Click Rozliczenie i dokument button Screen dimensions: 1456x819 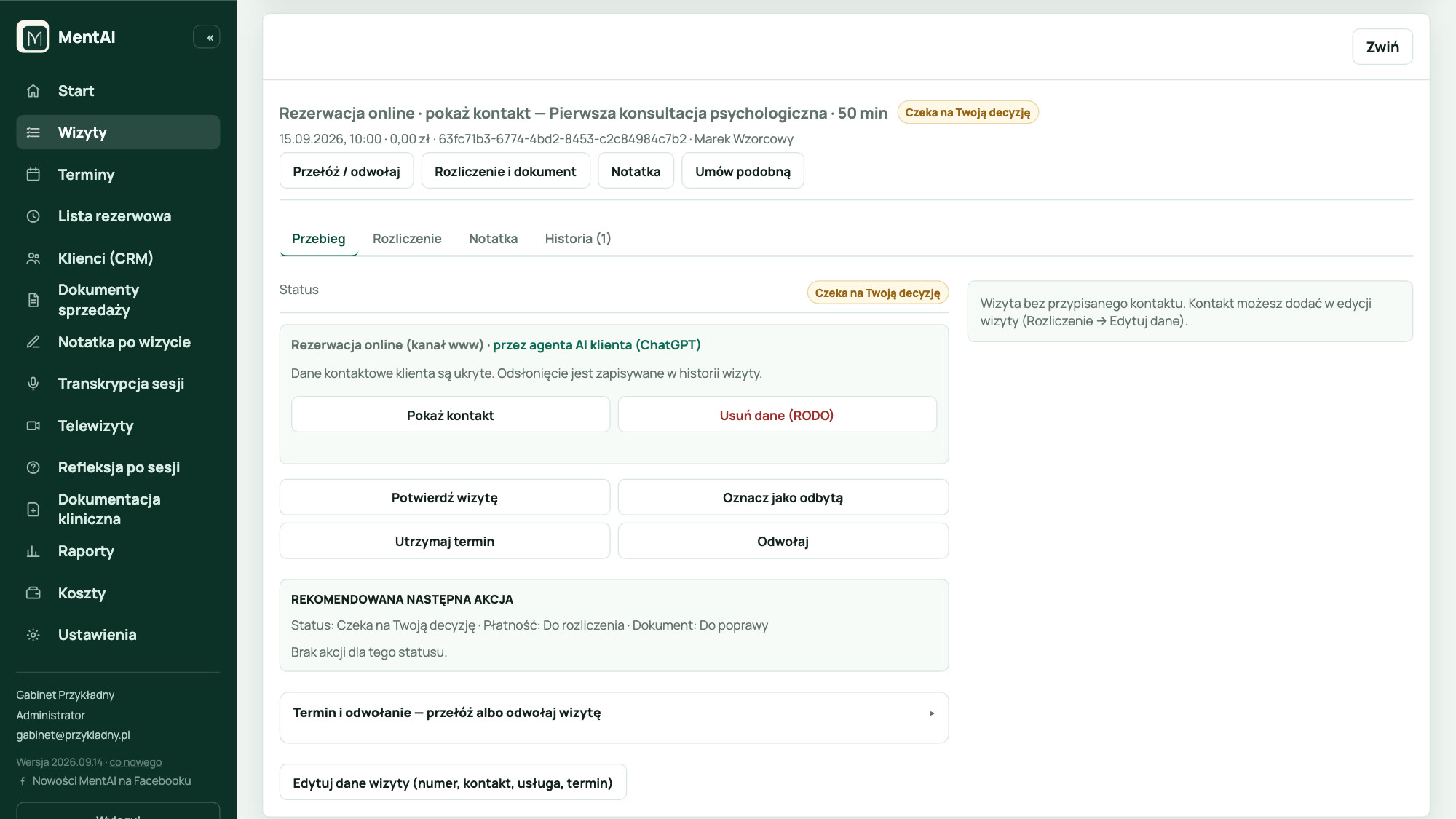pyautogui.click(x=505, y=171)
